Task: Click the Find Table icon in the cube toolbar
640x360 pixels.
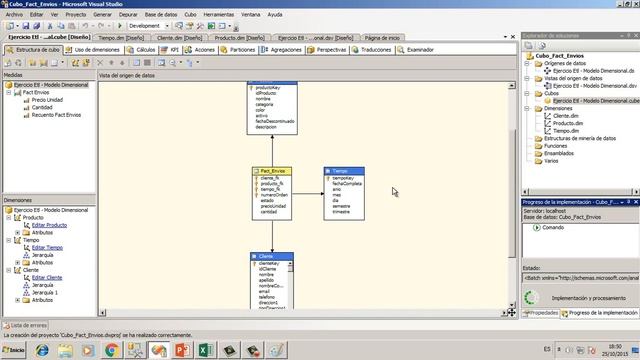Action: tap(162, 63)
